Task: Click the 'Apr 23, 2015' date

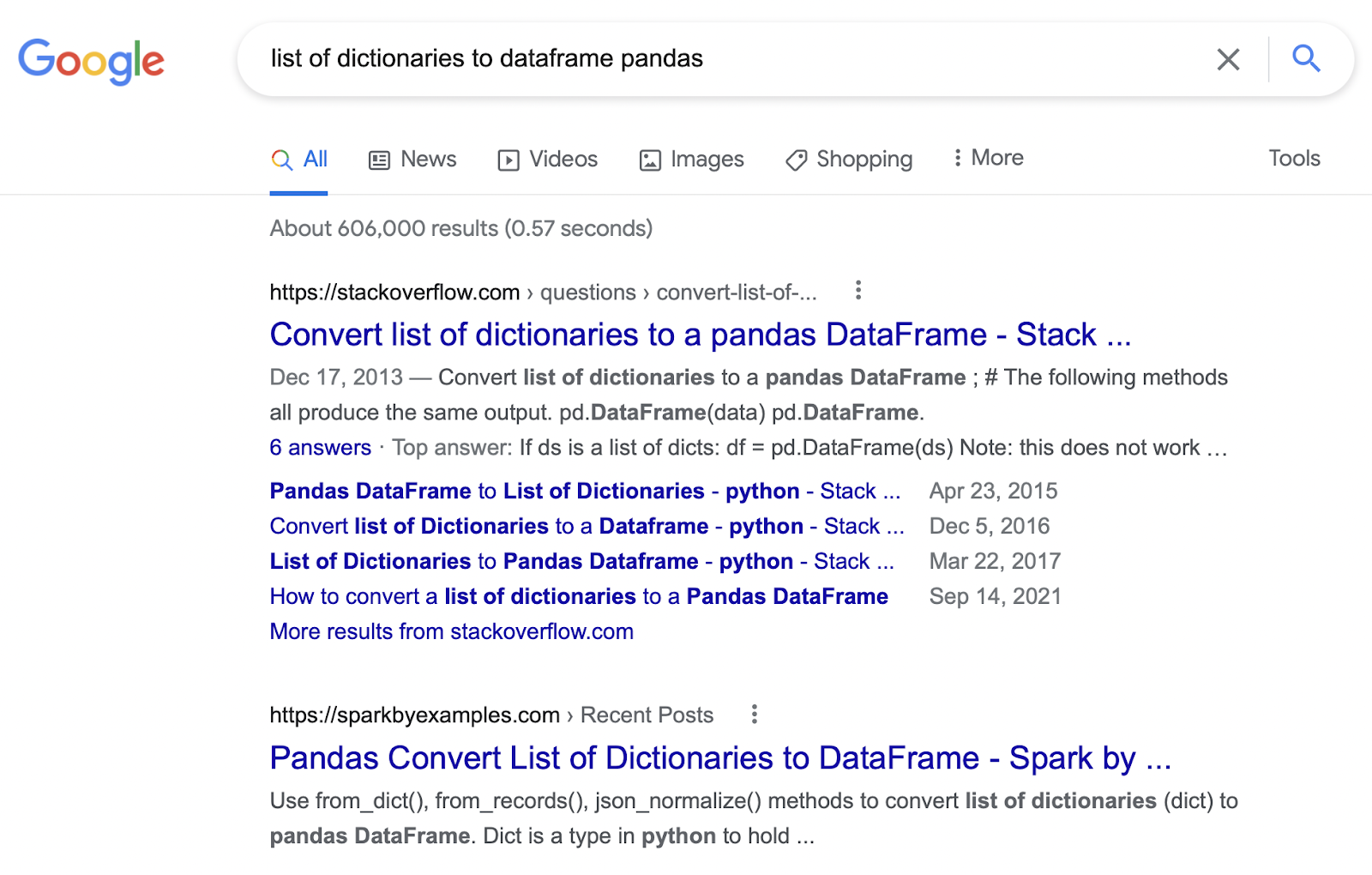Action: [994, 491]
